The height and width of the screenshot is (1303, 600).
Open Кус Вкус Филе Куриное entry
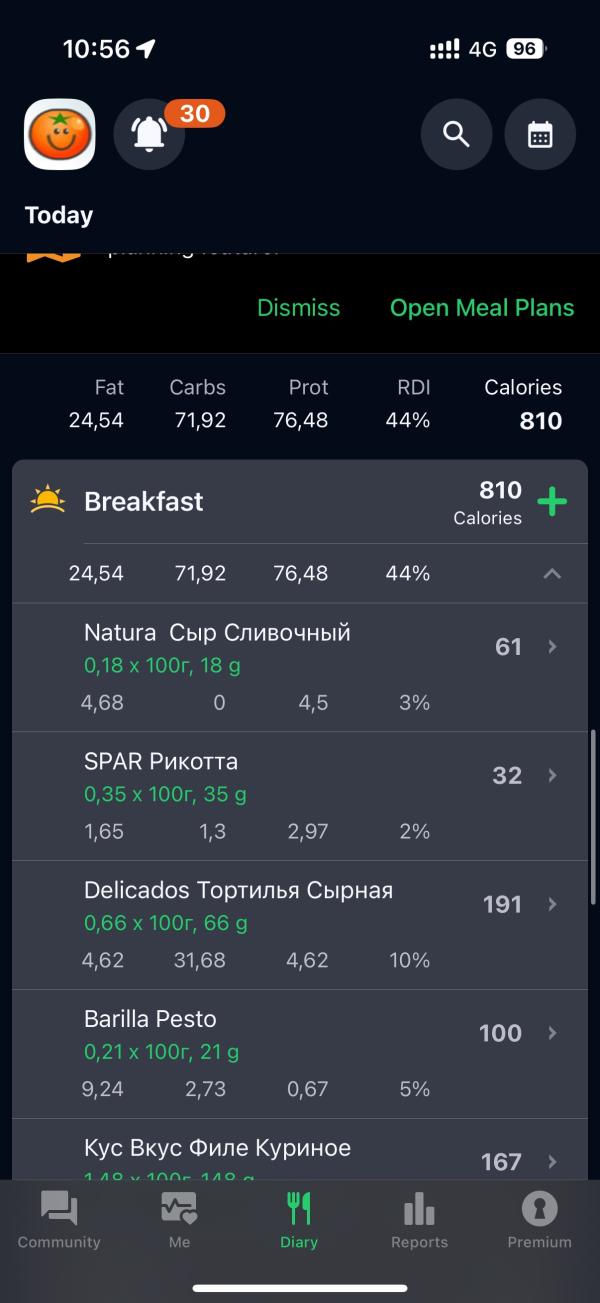[300, 1150]
